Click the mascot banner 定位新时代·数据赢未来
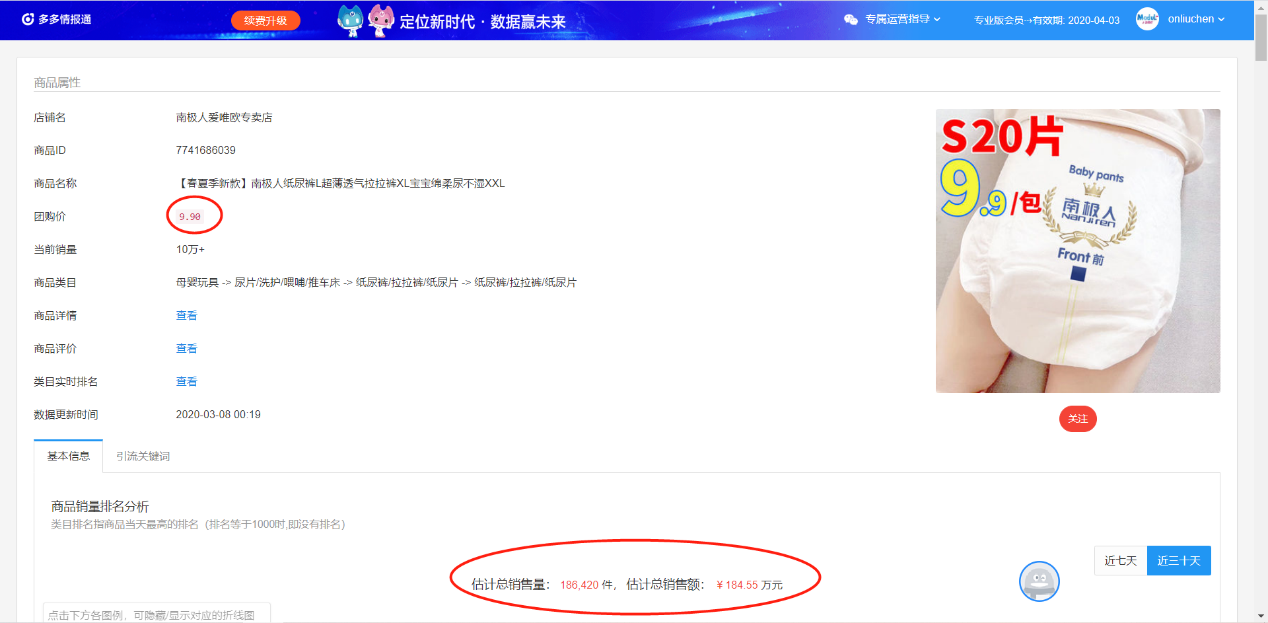 (x=451, y=20)
